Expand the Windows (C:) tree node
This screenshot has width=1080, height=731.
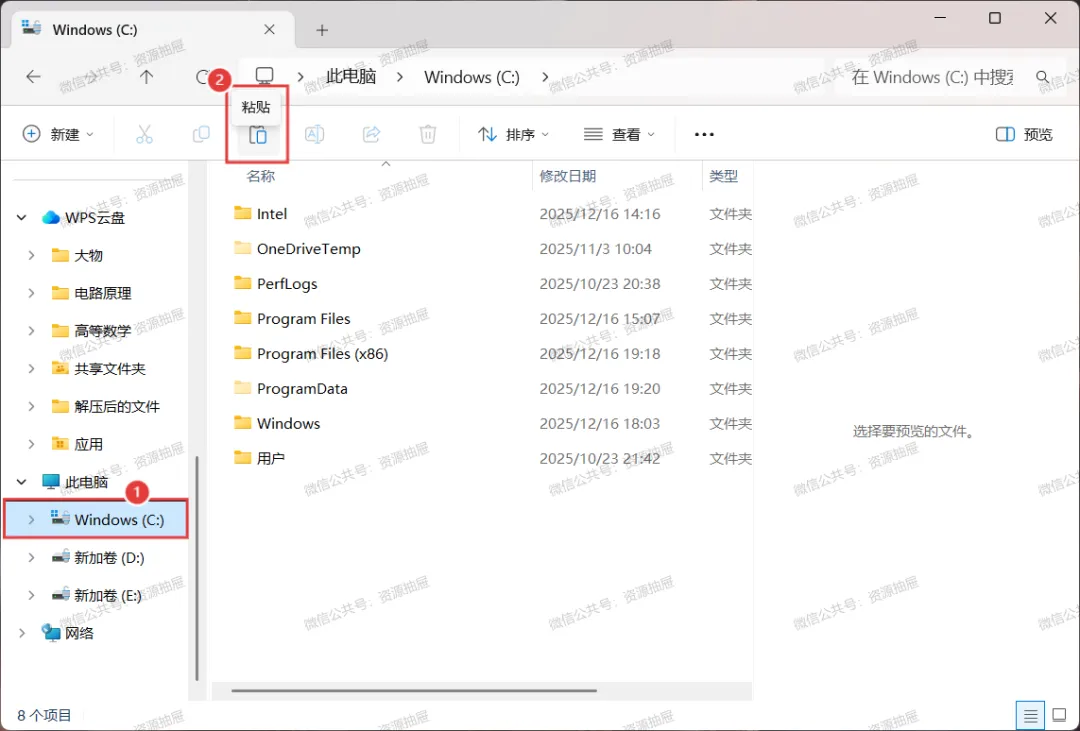pyautogui.click(x=31, y=519)
